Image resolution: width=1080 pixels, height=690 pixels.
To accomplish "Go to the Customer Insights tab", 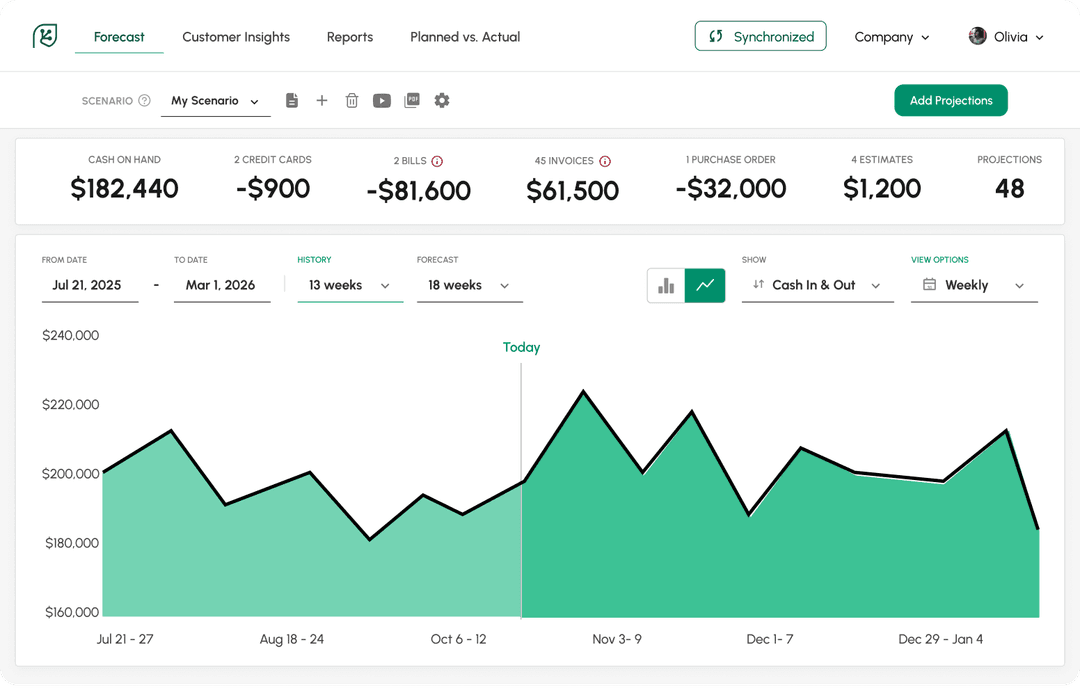I will click(x=236, y=37).
